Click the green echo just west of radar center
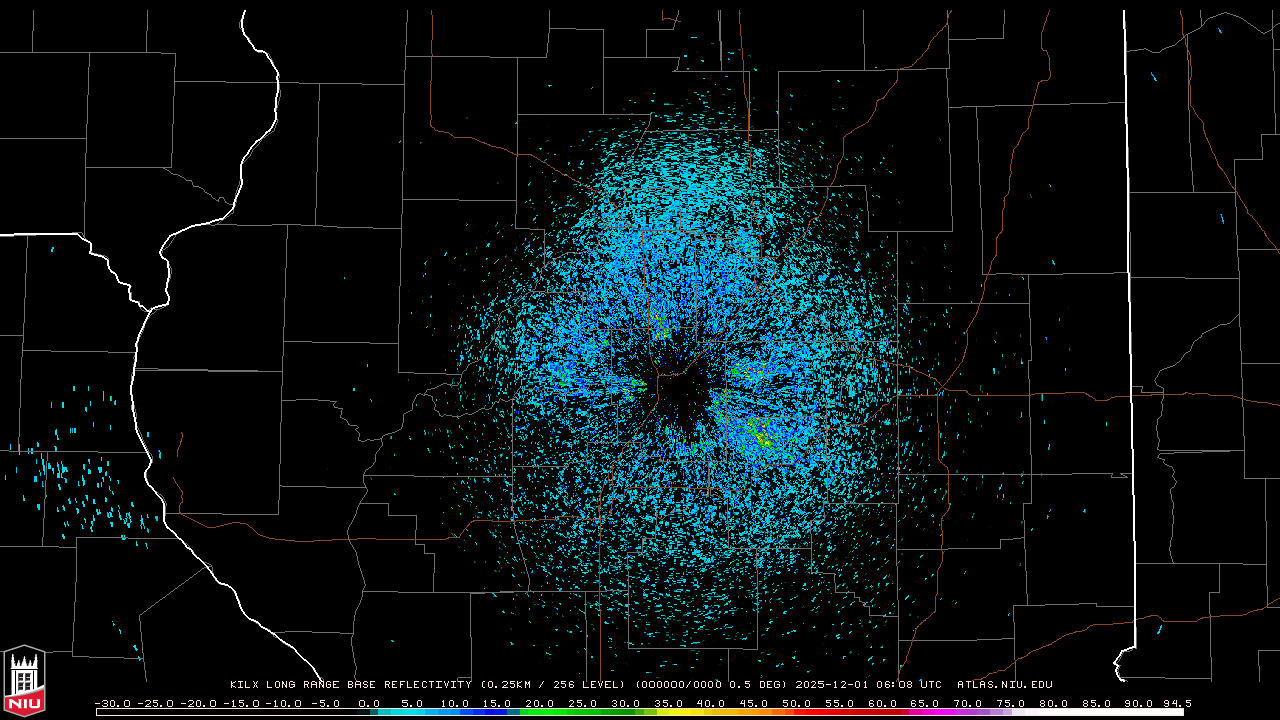 pos(634,385)
